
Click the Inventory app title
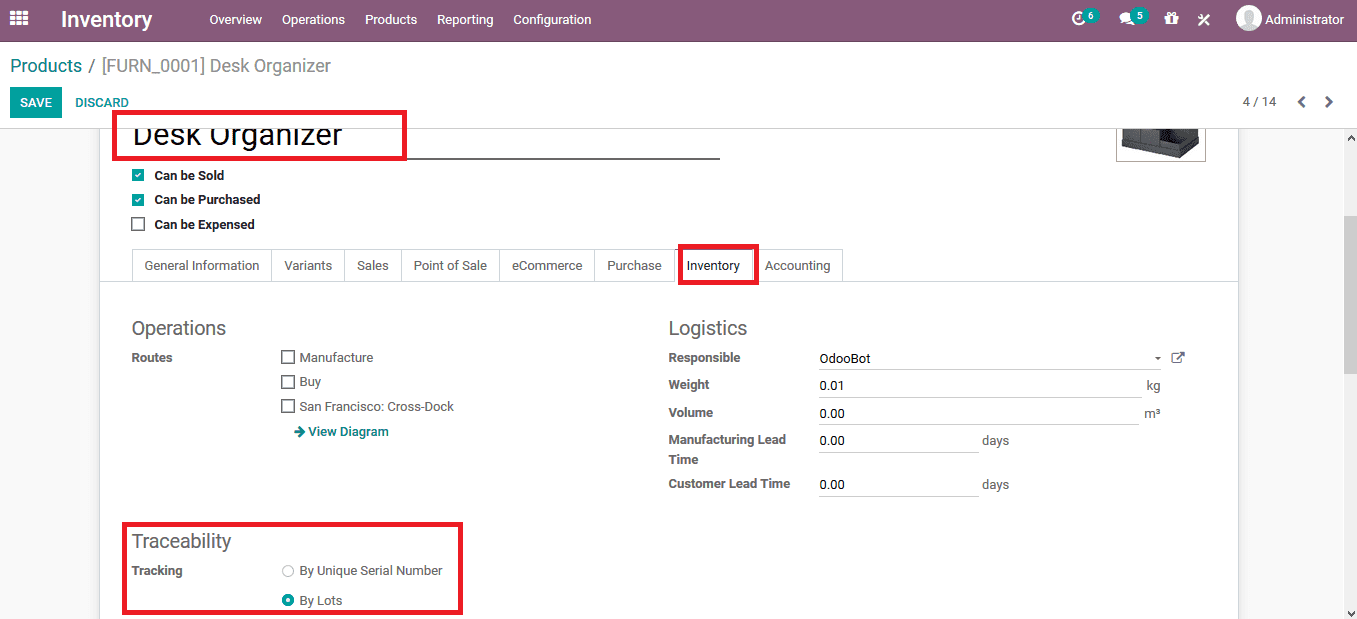point(107,19)
